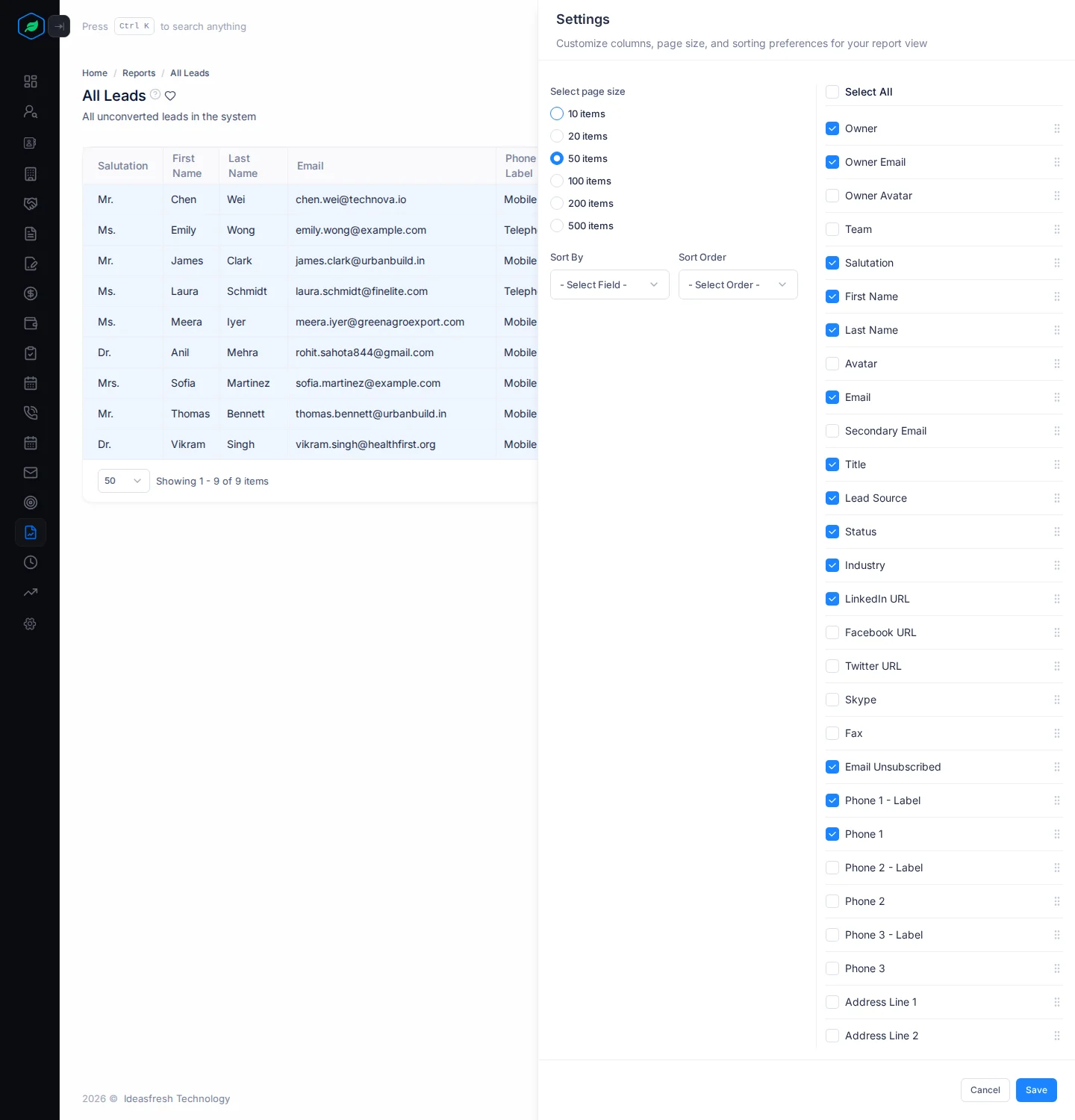The image size is (1075, 1120).
Task: Click the search anything field
Action: (164, 26)
